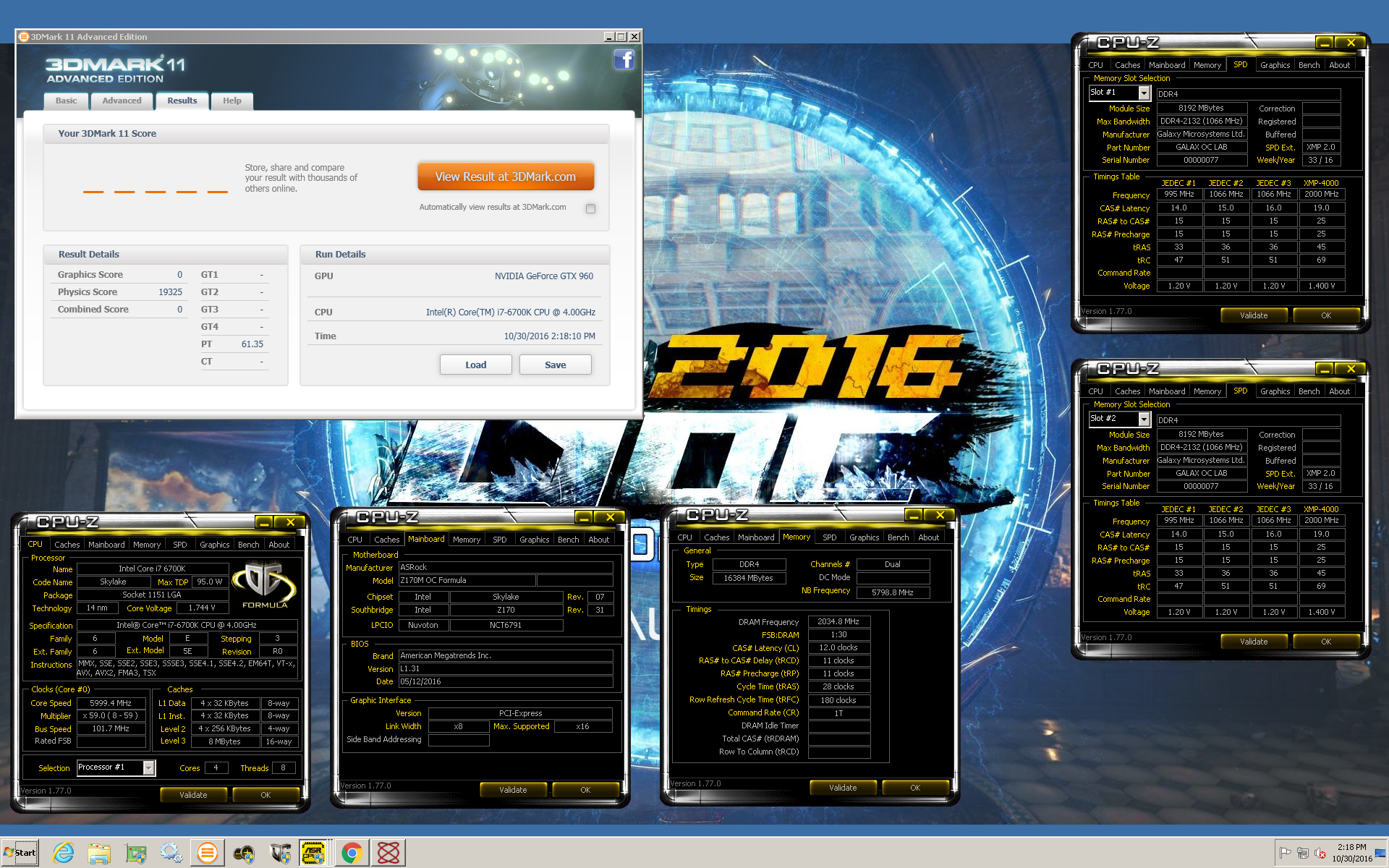
Task: Click the Z170M OC Formula model field
Action: click(x=467, y=581)
